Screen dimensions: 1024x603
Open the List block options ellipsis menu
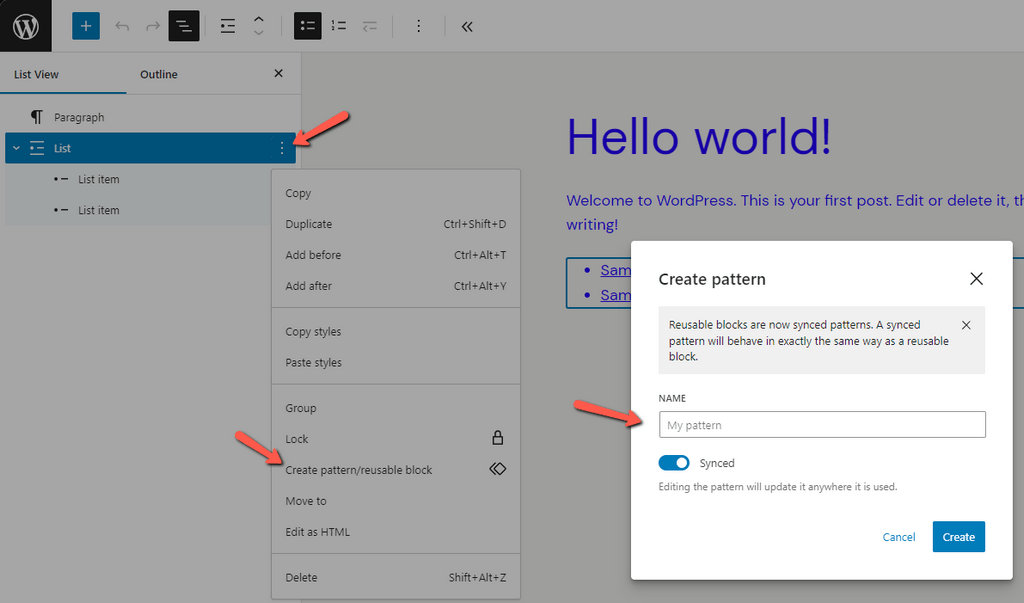tap(281, 147)
